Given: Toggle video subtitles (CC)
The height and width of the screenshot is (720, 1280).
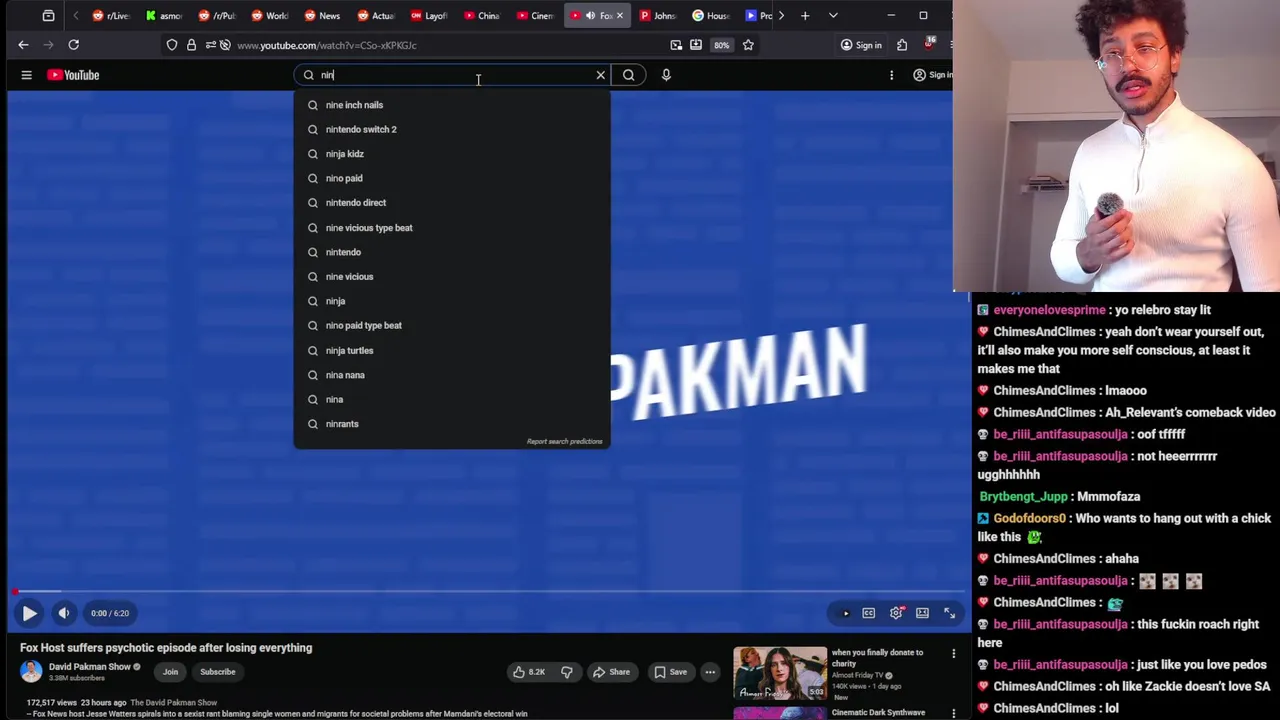Looking at the screenshot, I should 869,613.
